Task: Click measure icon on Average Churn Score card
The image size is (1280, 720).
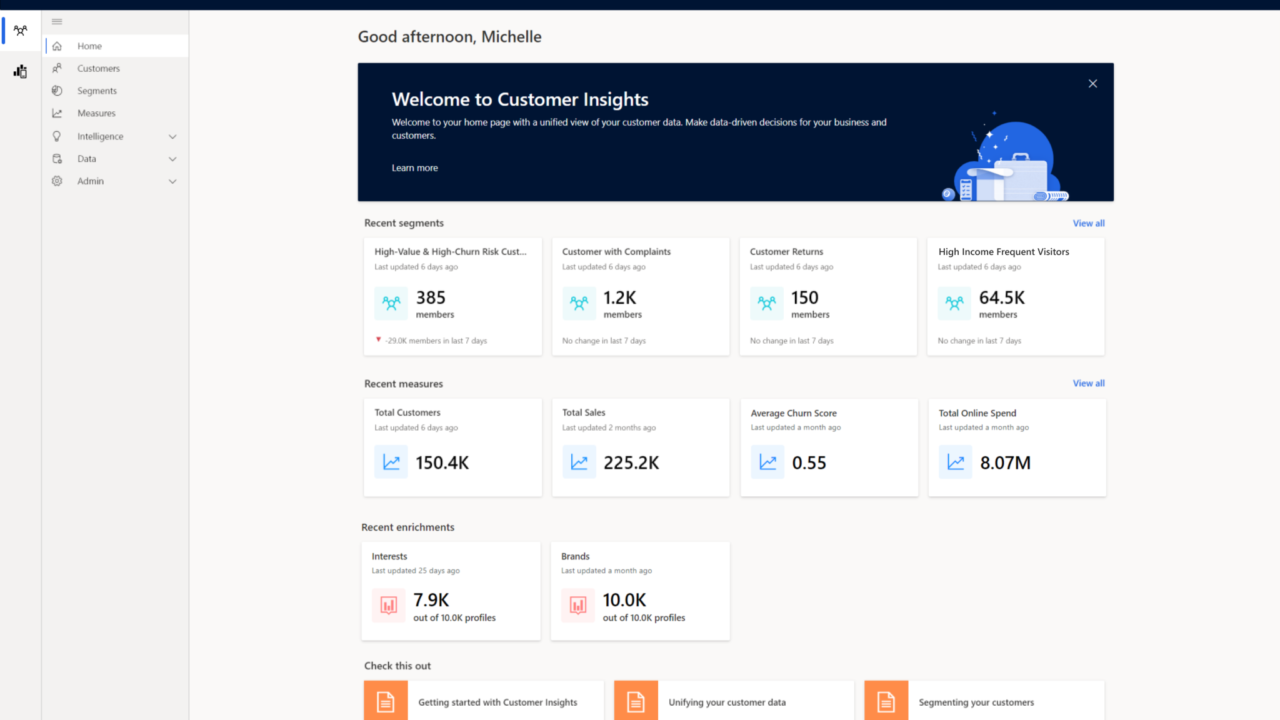Action: tap(768, 462)
